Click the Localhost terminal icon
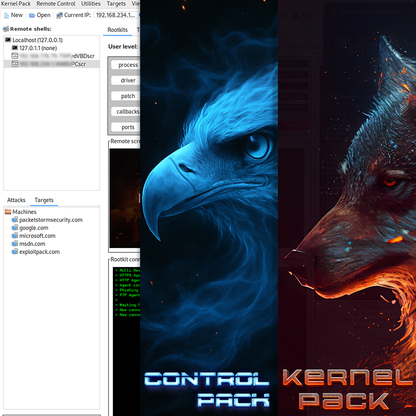The height and width of the screenshot is (416, 416). click(x=8, y=40)
